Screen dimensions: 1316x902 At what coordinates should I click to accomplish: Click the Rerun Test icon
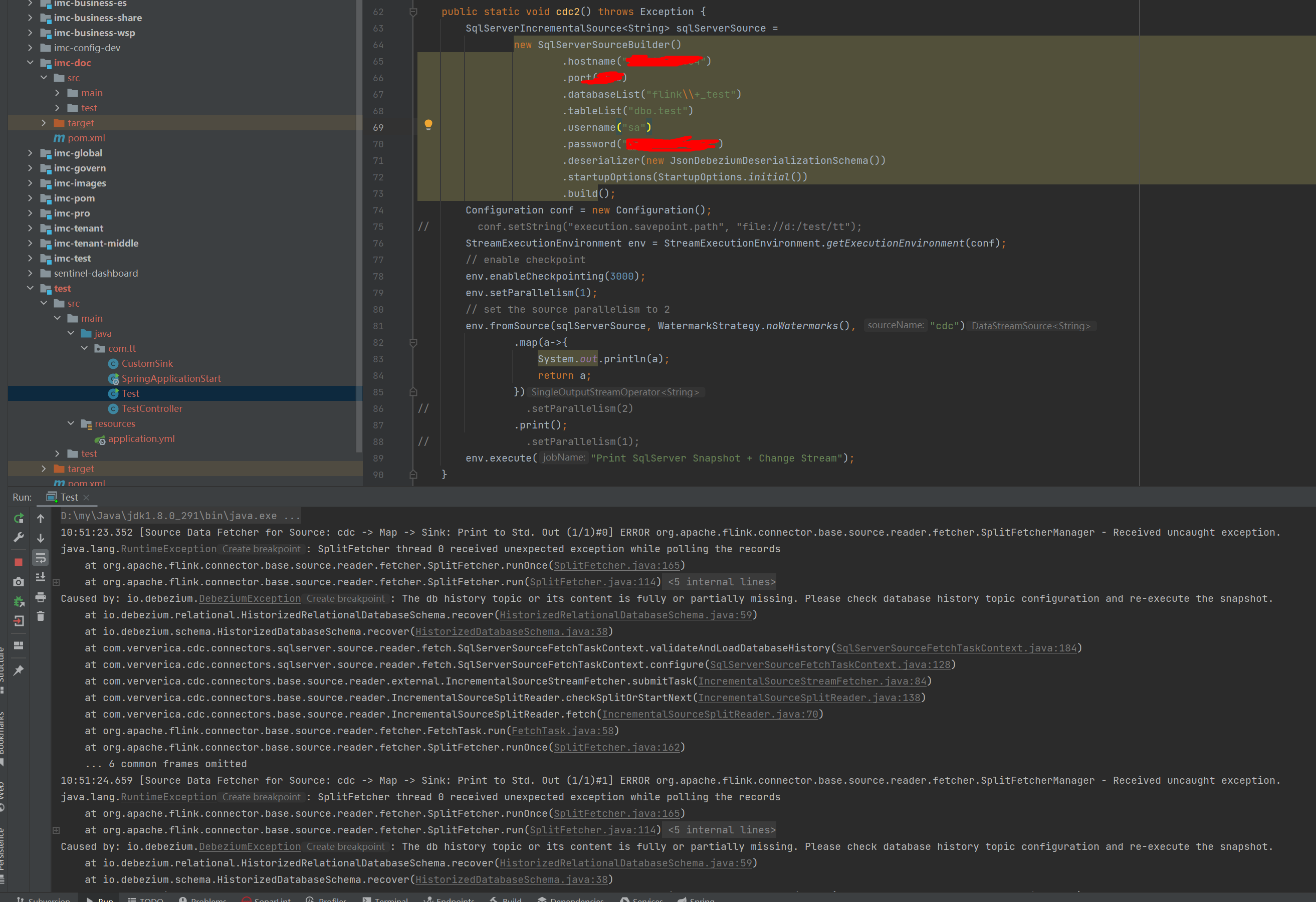18,518
